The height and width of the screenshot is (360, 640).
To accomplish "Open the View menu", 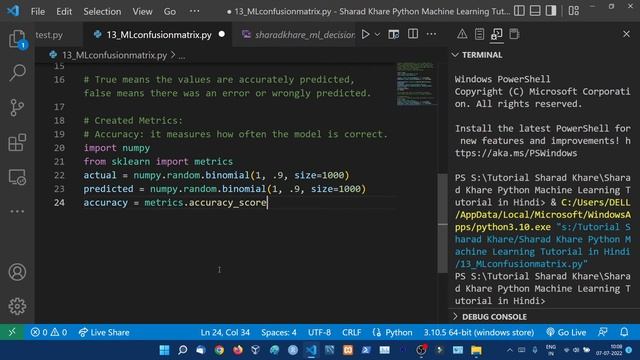I will (x=142, y=11).
